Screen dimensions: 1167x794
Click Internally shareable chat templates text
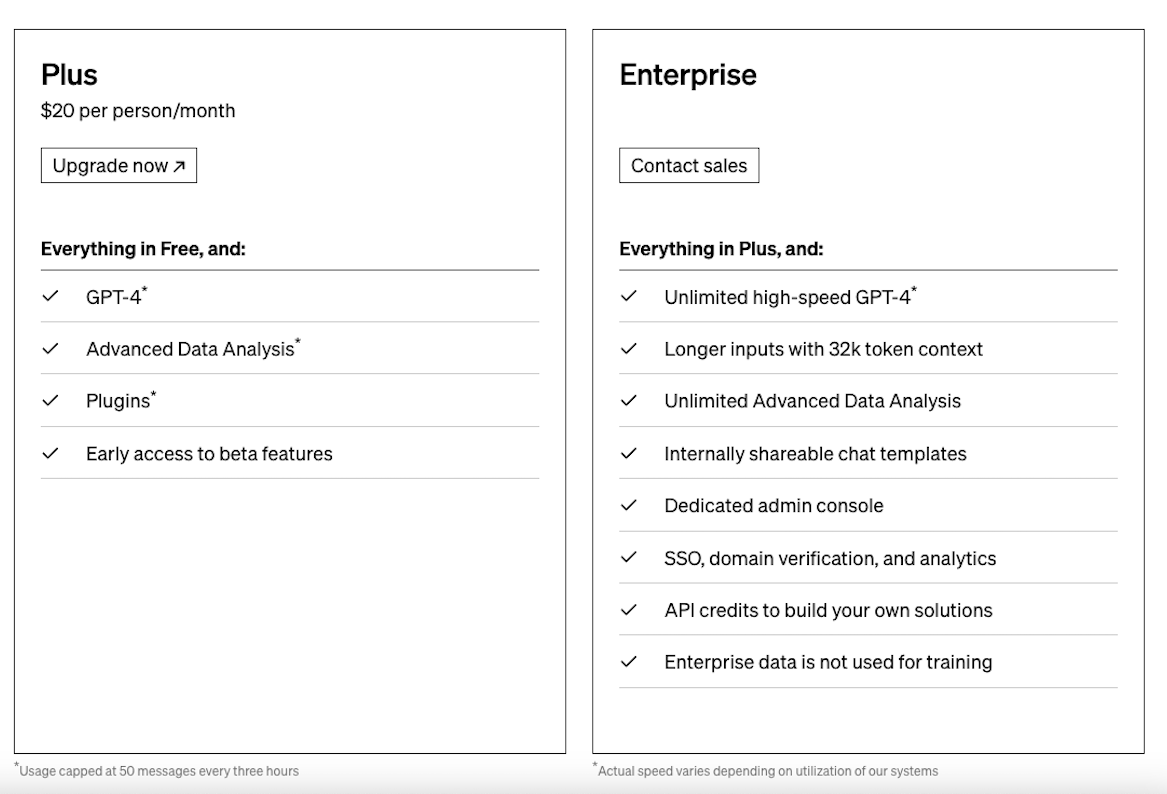click(x=815, y=454)
